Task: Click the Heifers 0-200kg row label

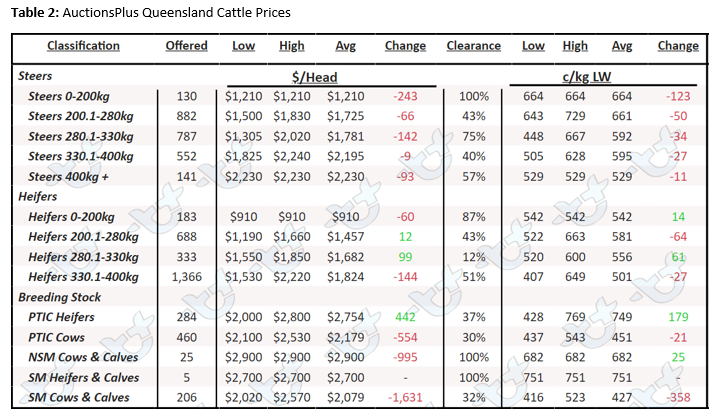Action: pos(71,217)
